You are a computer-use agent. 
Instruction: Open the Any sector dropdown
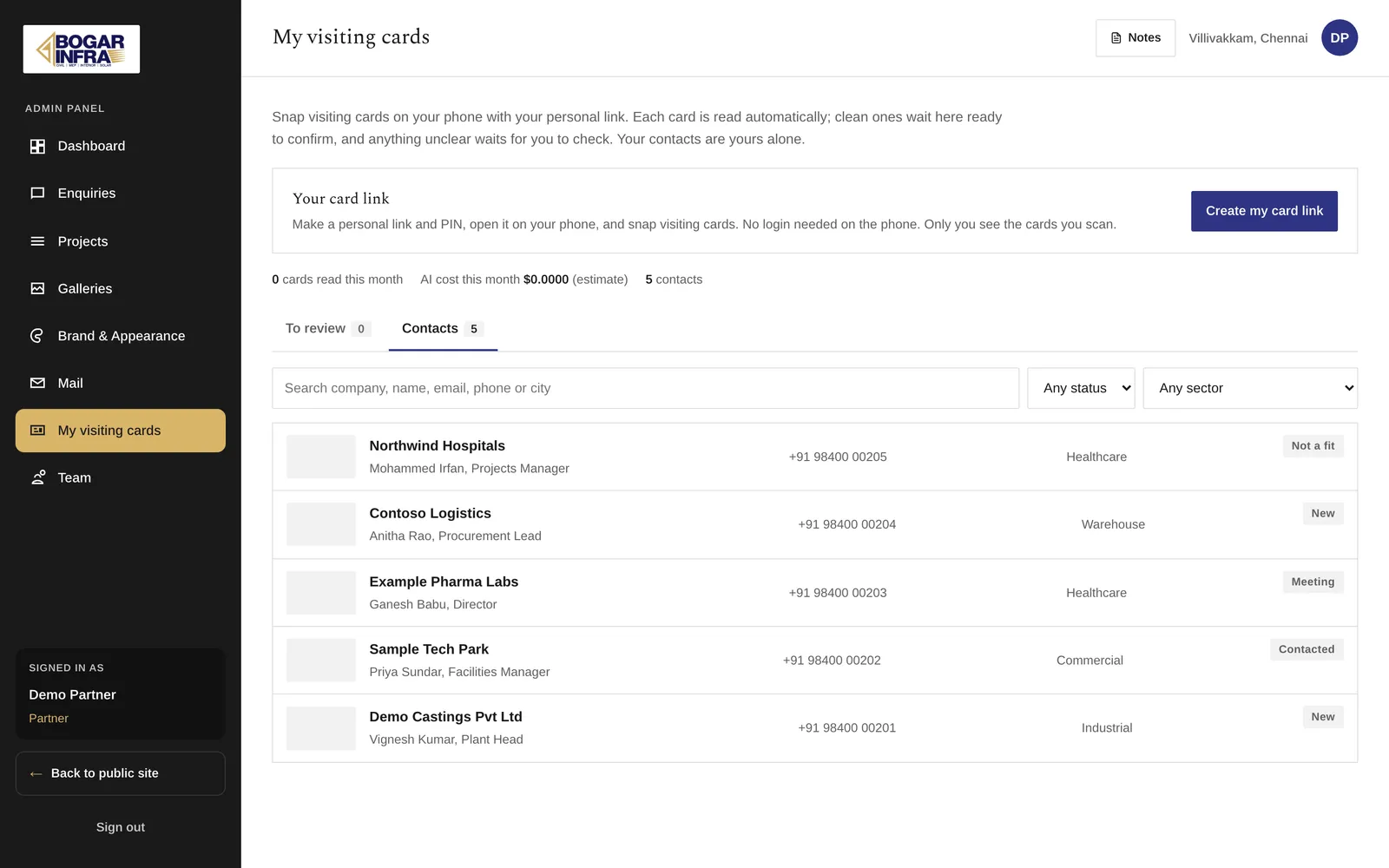point(1250,388)
